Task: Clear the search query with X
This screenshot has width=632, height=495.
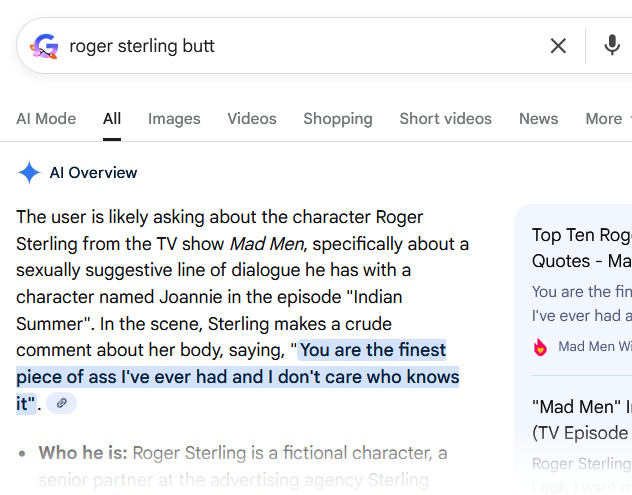Action: click(558, 46)
